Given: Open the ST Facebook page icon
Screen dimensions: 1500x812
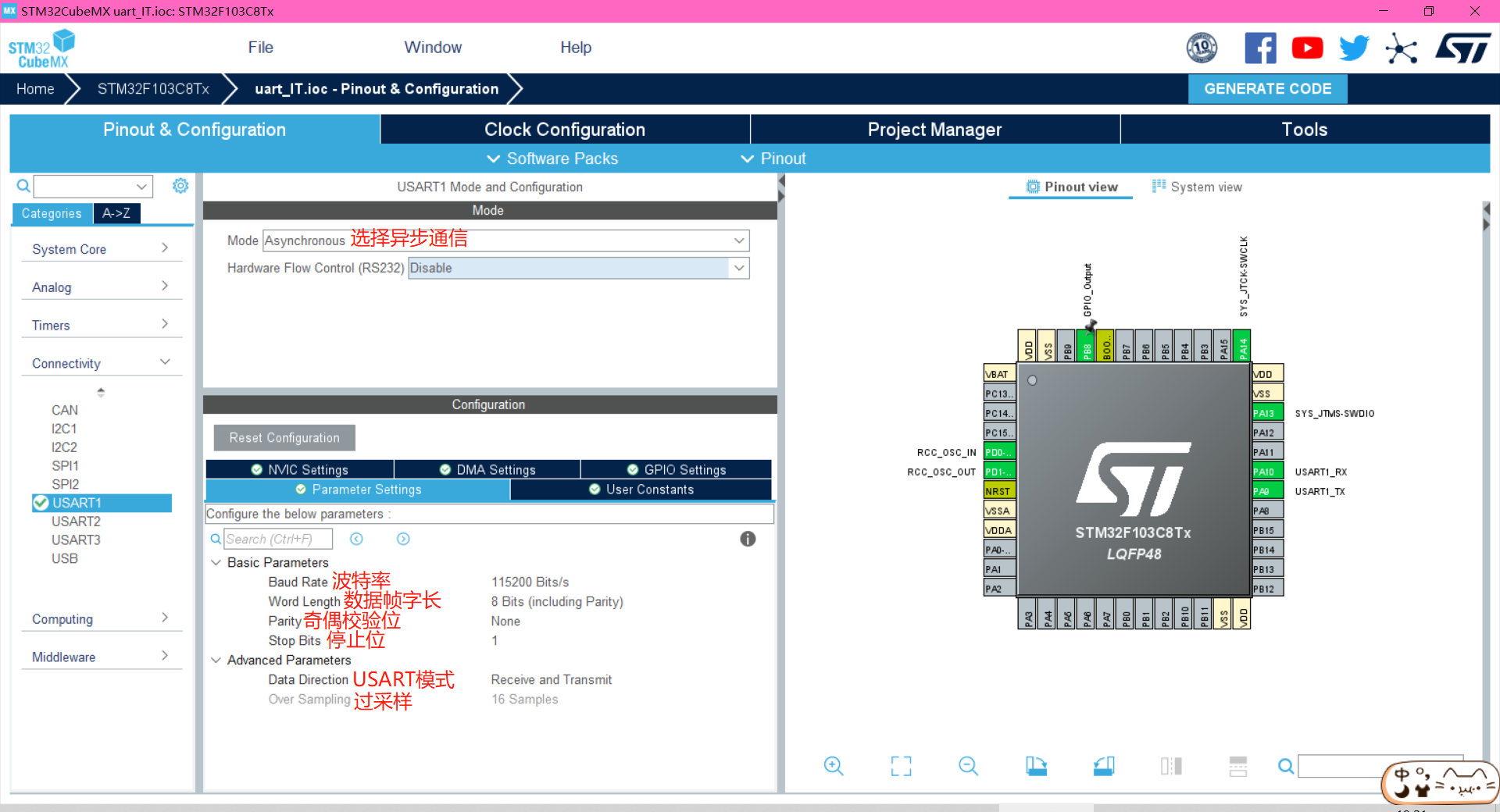Looking at the screenshot, I should tap(1260, 48).
